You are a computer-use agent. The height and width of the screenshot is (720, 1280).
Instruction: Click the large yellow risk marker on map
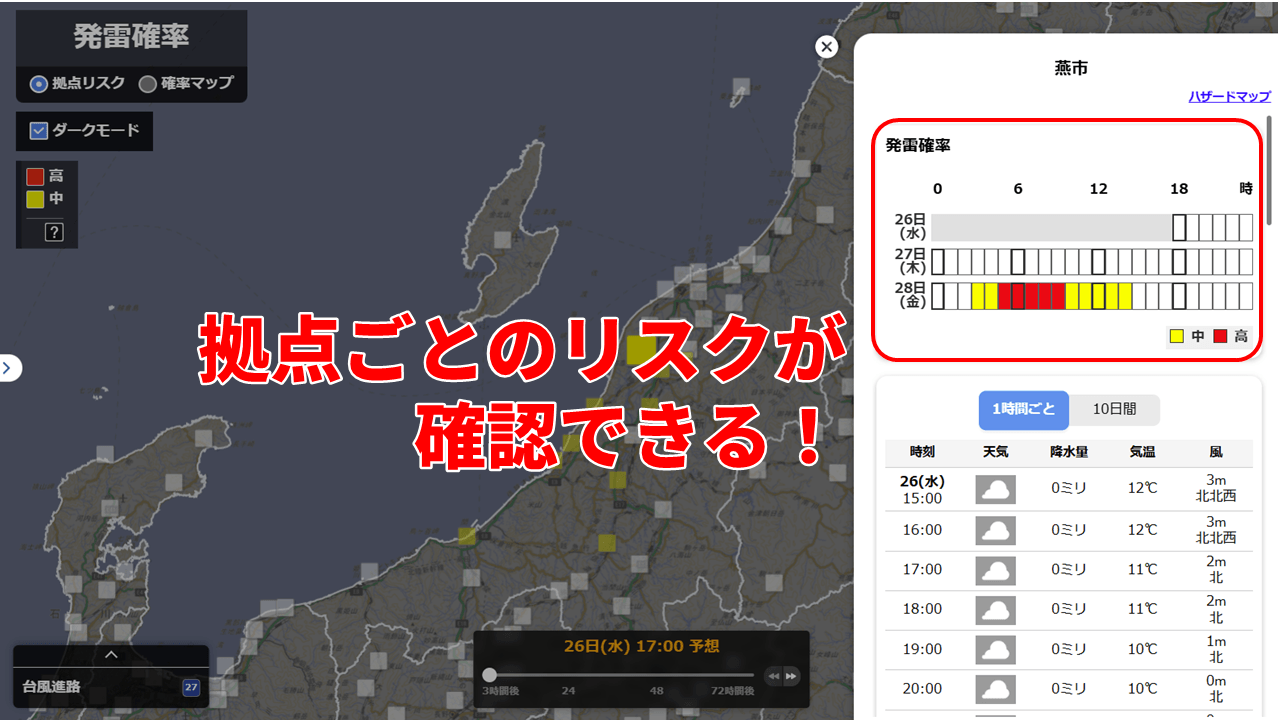coord(641,350)
